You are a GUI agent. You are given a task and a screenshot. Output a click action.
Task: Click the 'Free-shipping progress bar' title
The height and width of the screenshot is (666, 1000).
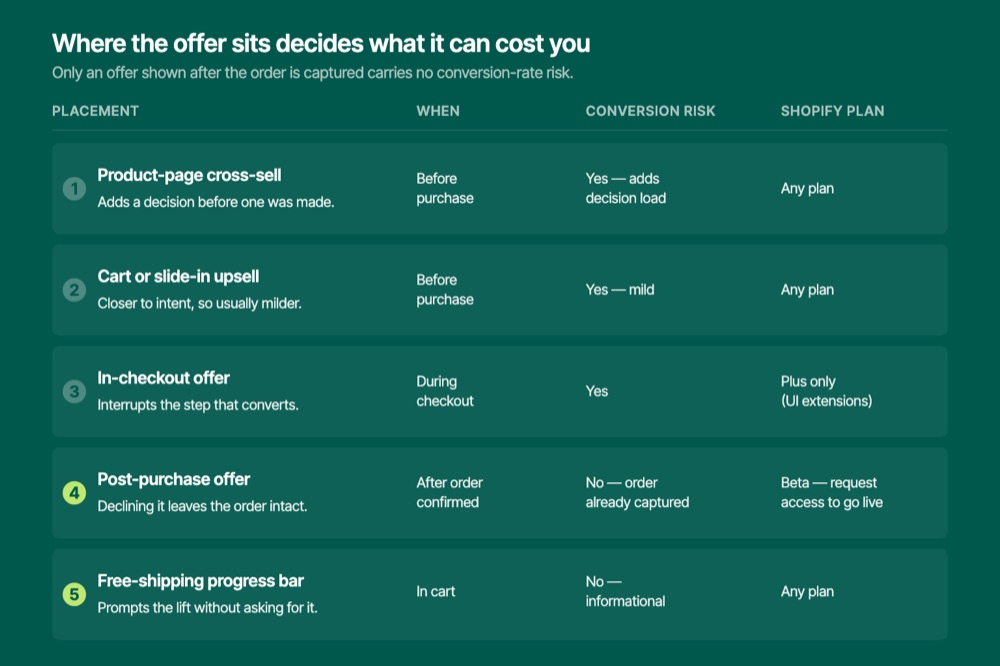[200, 581]
